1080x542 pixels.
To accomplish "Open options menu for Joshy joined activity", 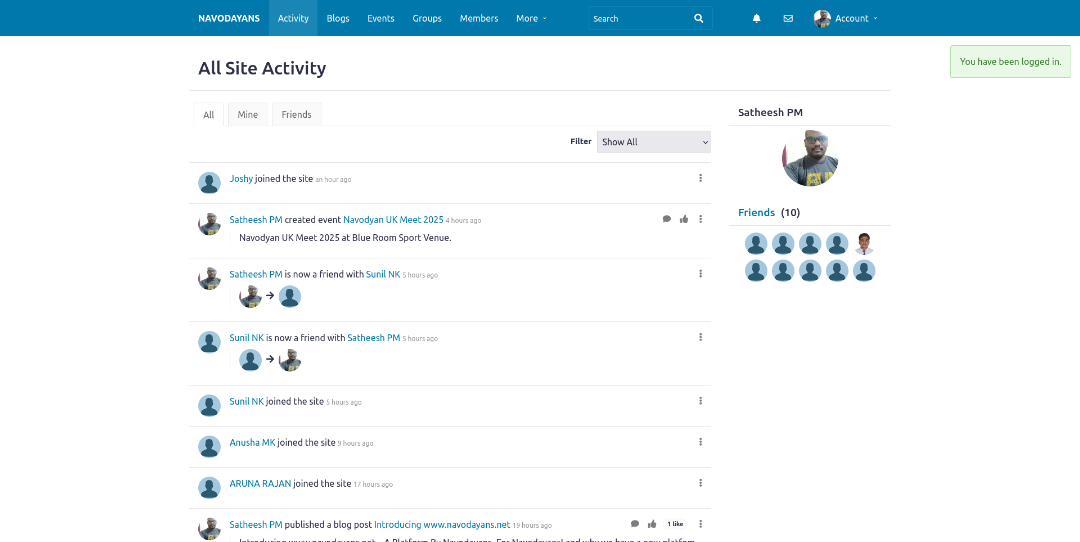I will click(x=700, y=178).
